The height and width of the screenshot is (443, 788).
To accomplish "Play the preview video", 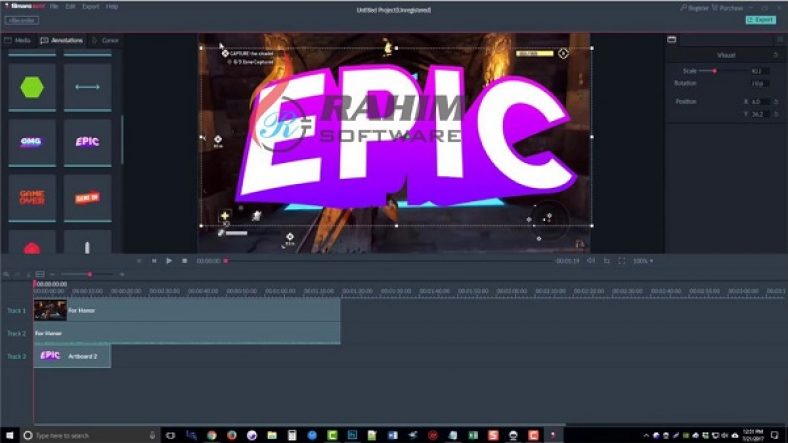I will point(169,261).
